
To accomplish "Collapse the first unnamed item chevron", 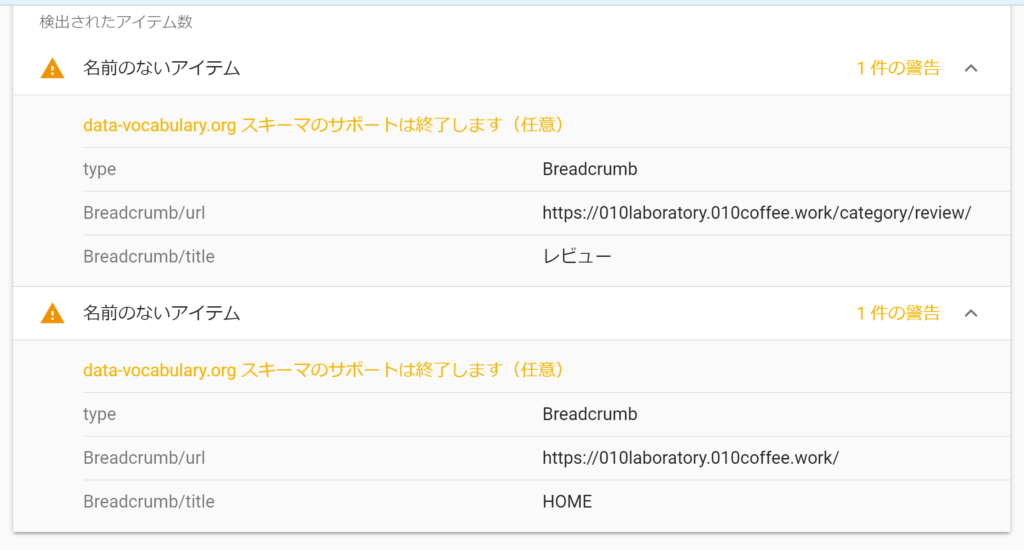I will [970, 69].
